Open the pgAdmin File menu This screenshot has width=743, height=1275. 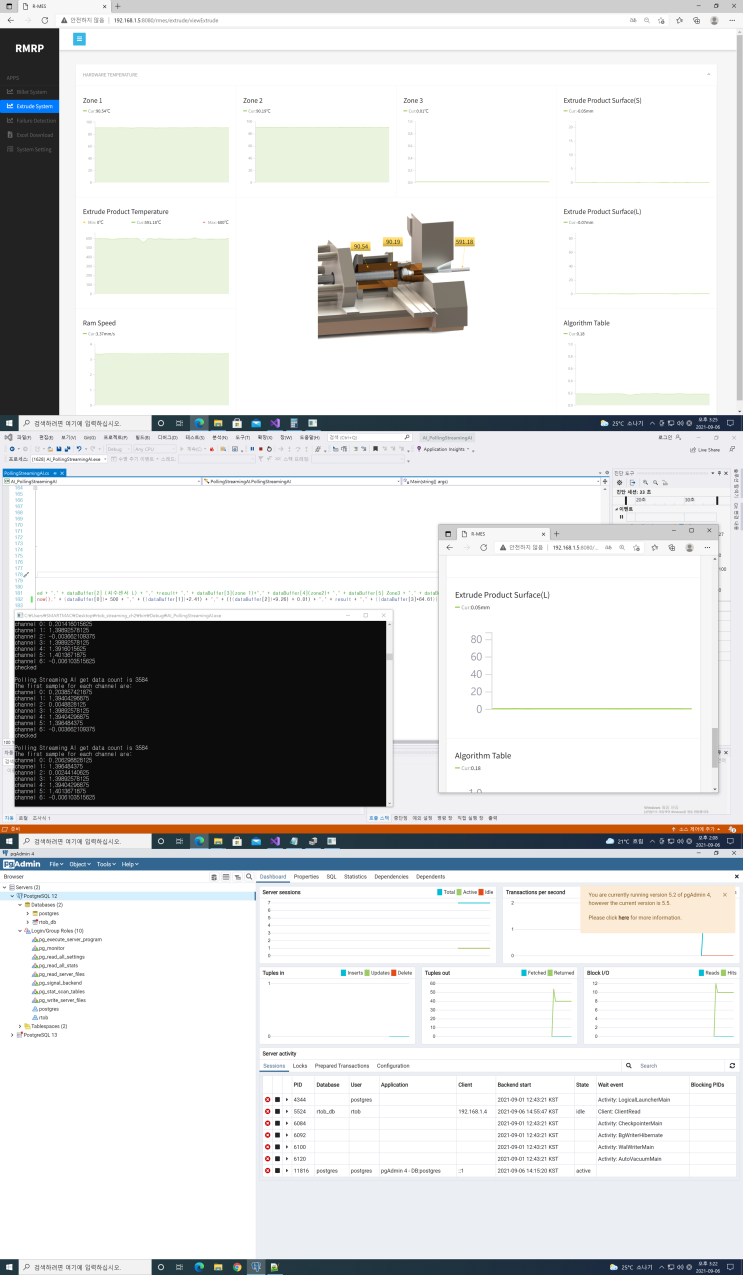tap(56, 864)
